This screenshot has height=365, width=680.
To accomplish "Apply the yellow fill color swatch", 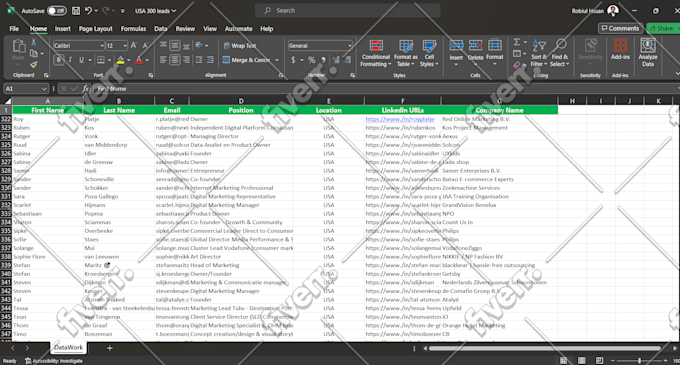I will click(x=121, y=60).
